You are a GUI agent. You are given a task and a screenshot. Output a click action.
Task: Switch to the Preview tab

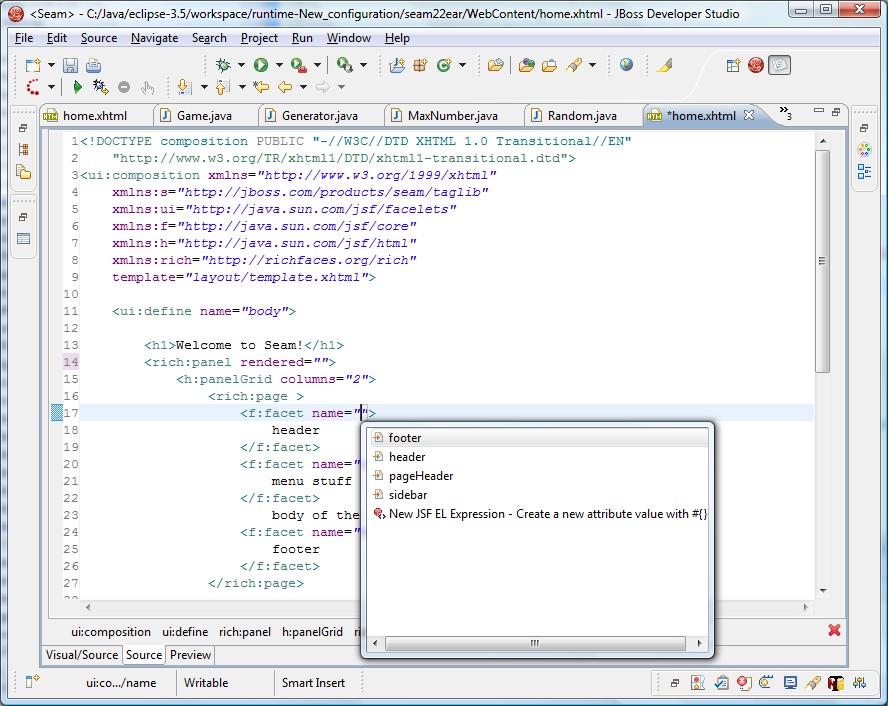pyautogui.click(x=190, y=655)
